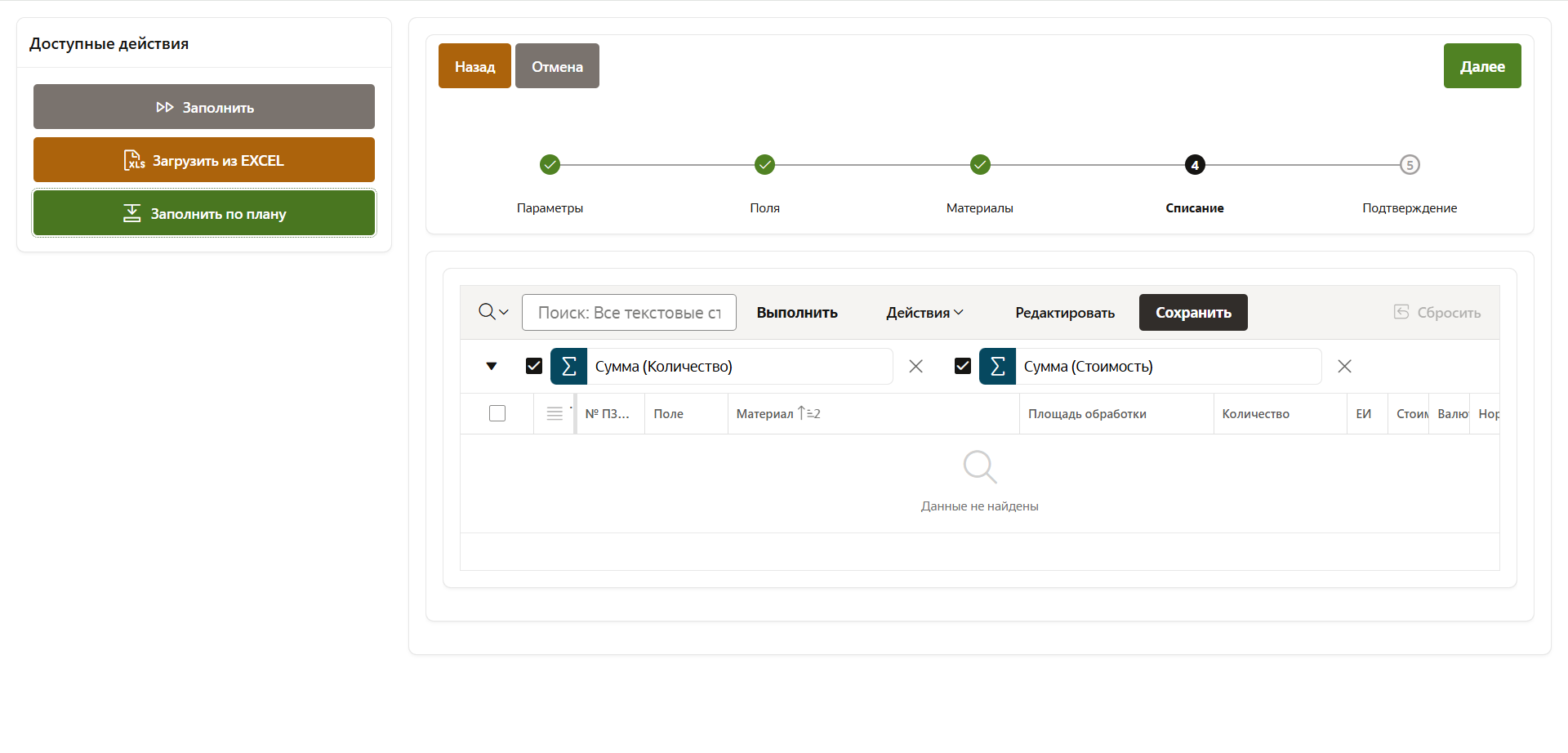The image size is (1568, 753).
Task: Click the sigma icon for Сумма (Количество)
Action: point(569,367)
